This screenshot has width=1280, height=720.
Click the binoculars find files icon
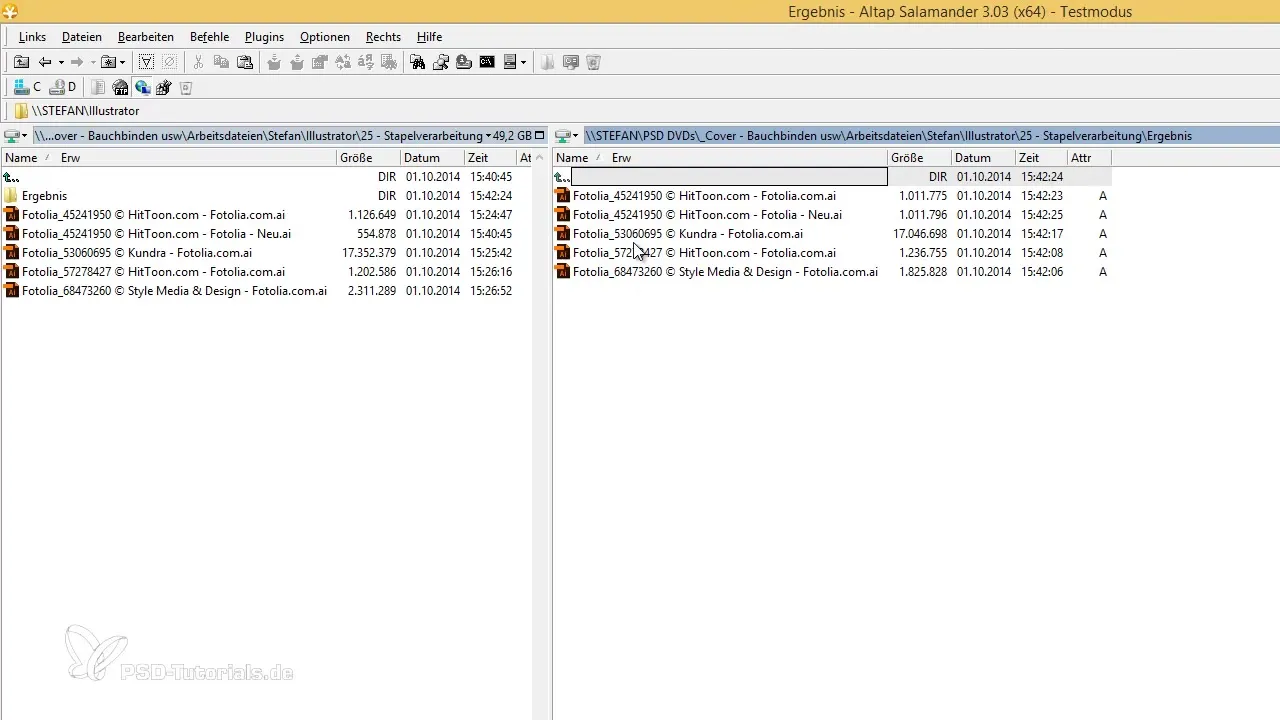417,62
